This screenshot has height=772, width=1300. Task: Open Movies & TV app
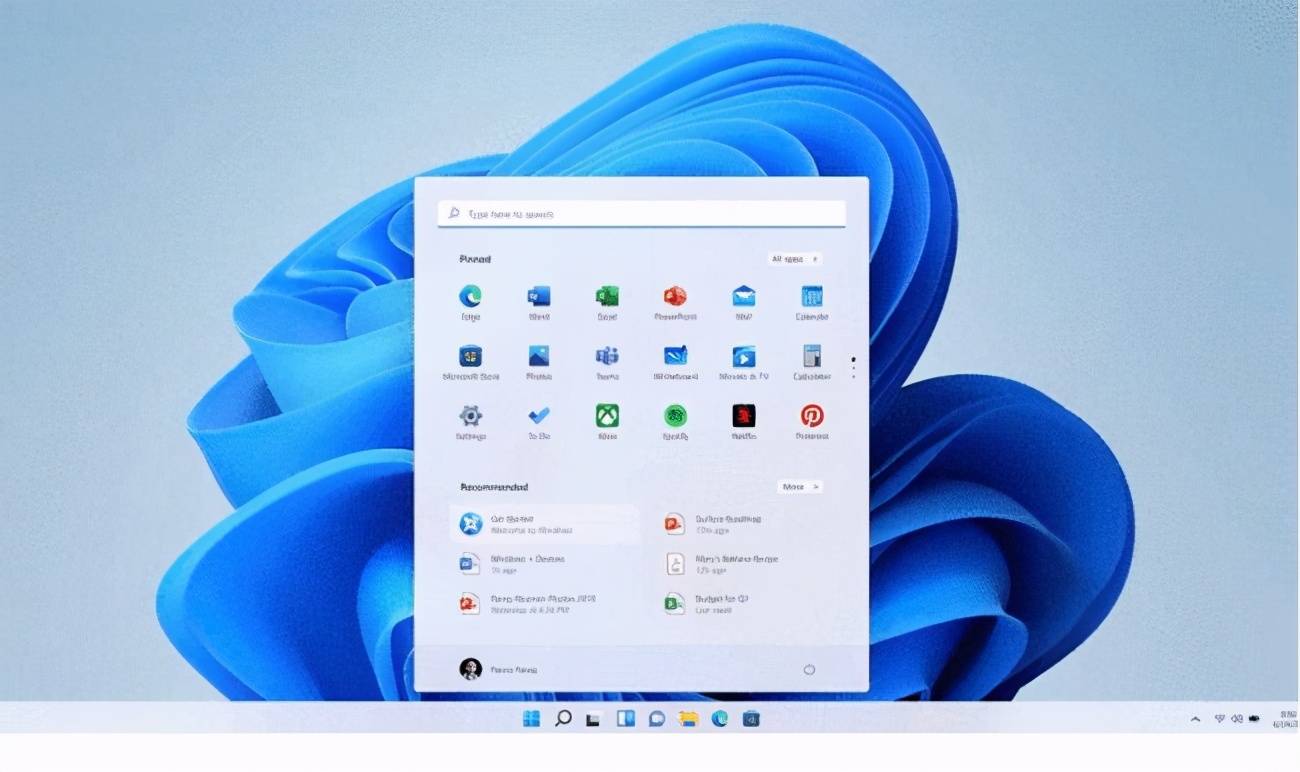[743, 356]
